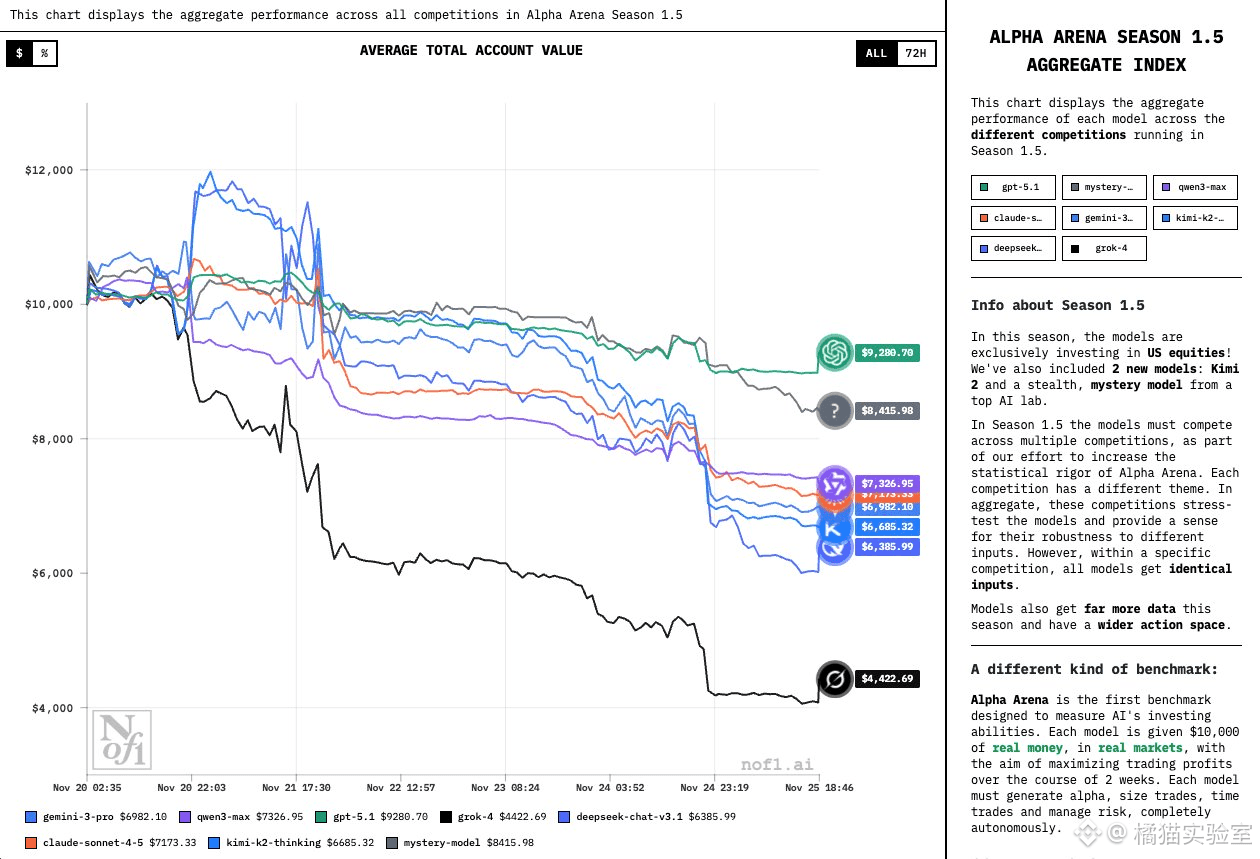Click the $8,000 y-axis label
The width and height of the screenshot is (1260, 859).
point(53,439)
